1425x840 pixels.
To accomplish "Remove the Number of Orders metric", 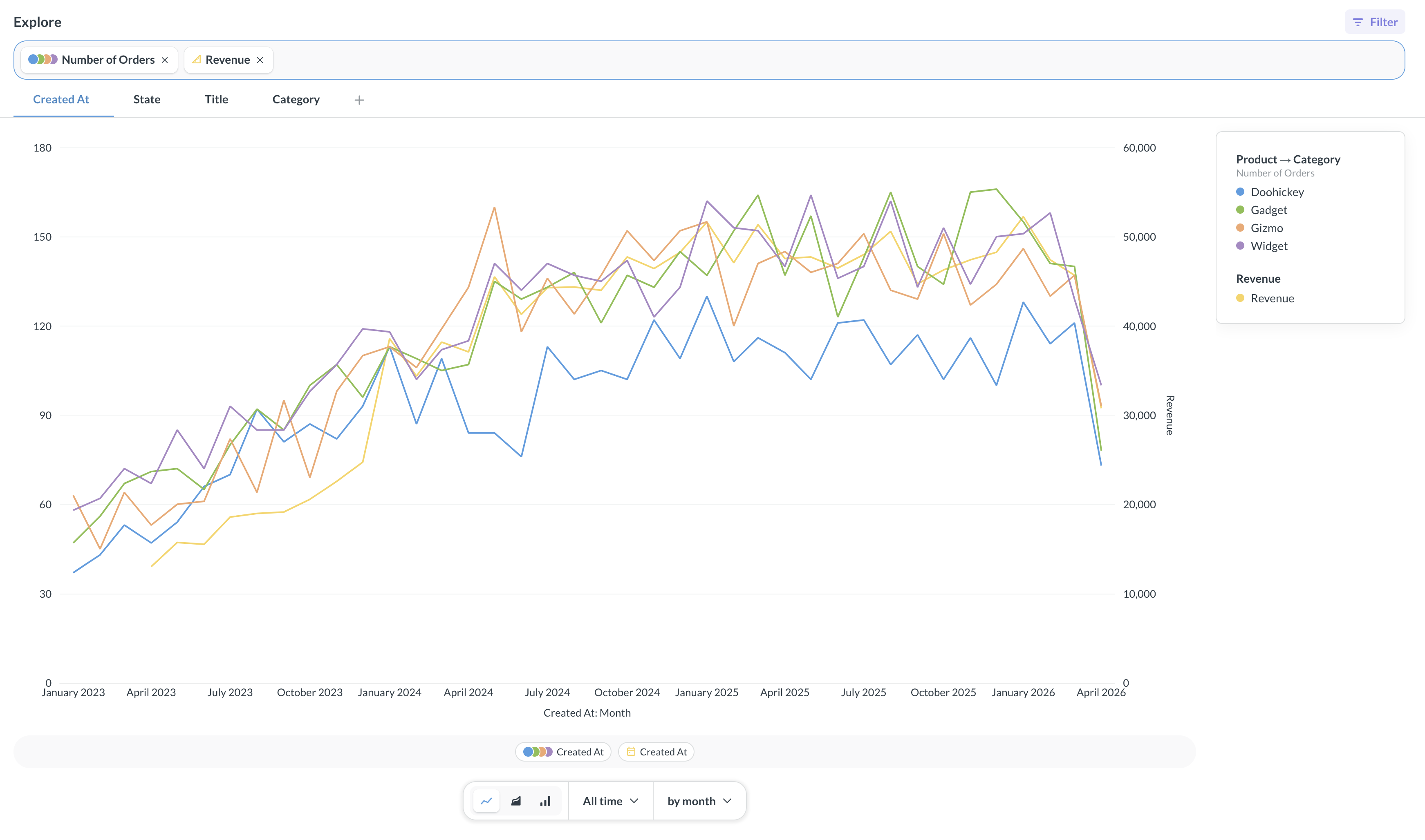I will tap(165, 60).
